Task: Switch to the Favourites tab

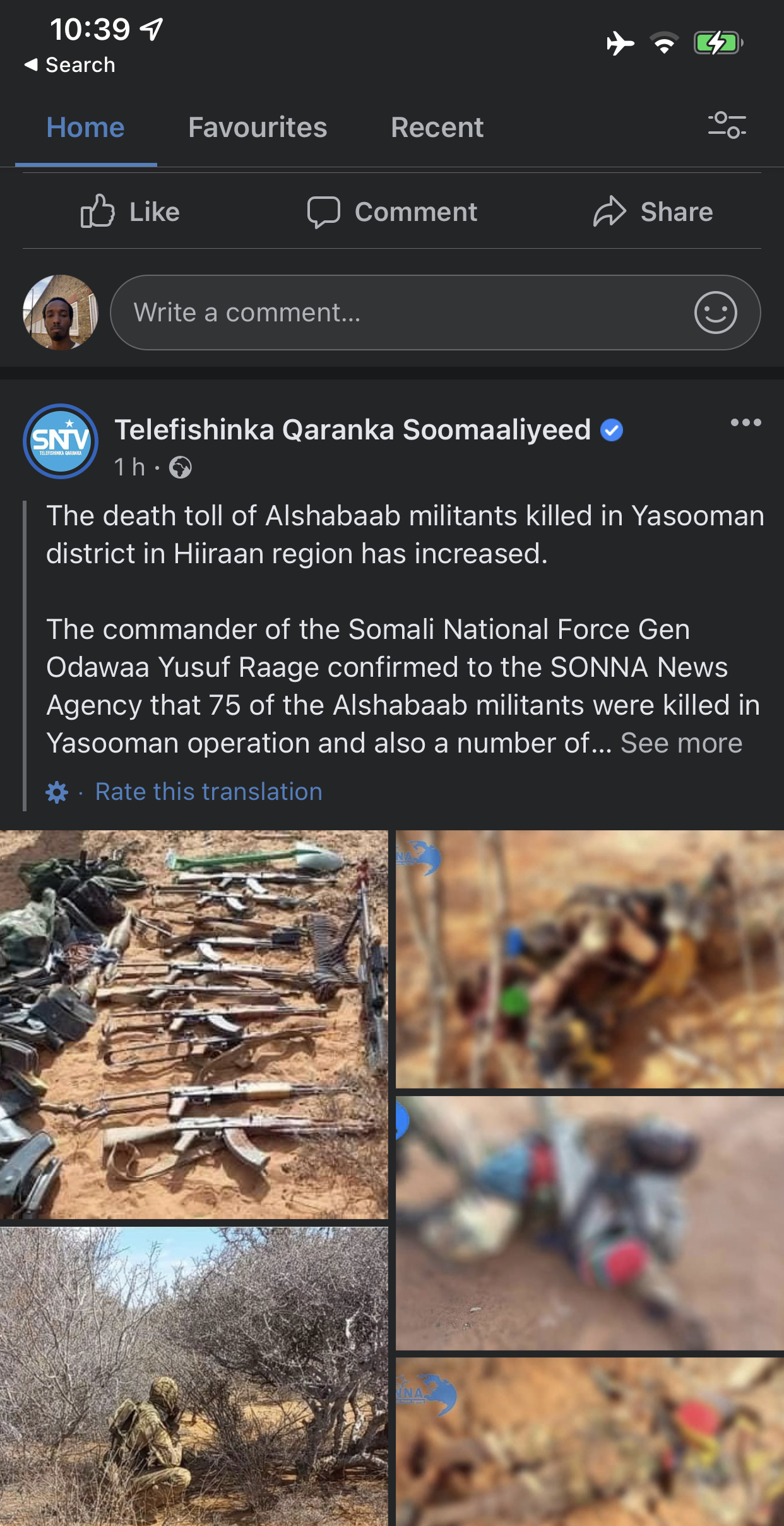Action: tap(258, 128)
